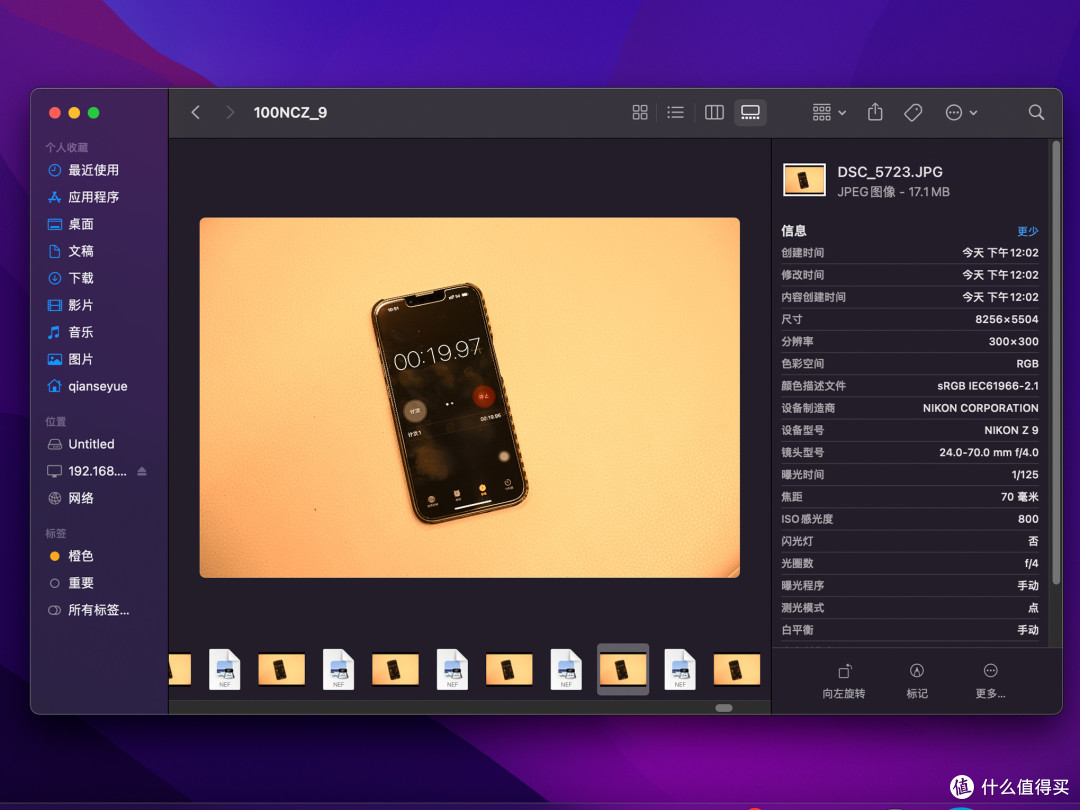Open 应用程序 in sidebar

pyautogui.click(x=93, y=197)
